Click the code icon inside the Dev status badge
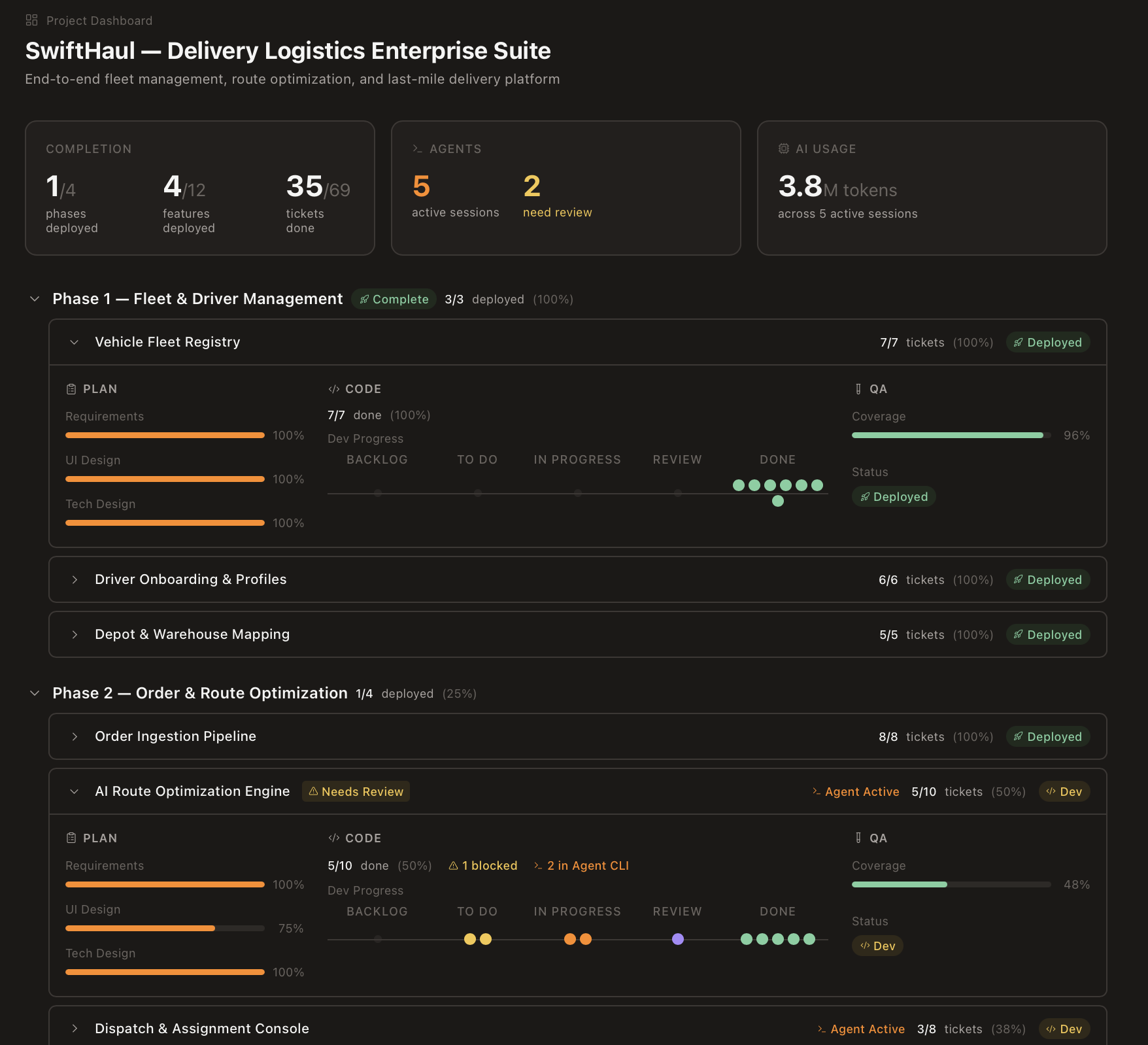This screenshot has height=1045, width=1148. [864, 946]
